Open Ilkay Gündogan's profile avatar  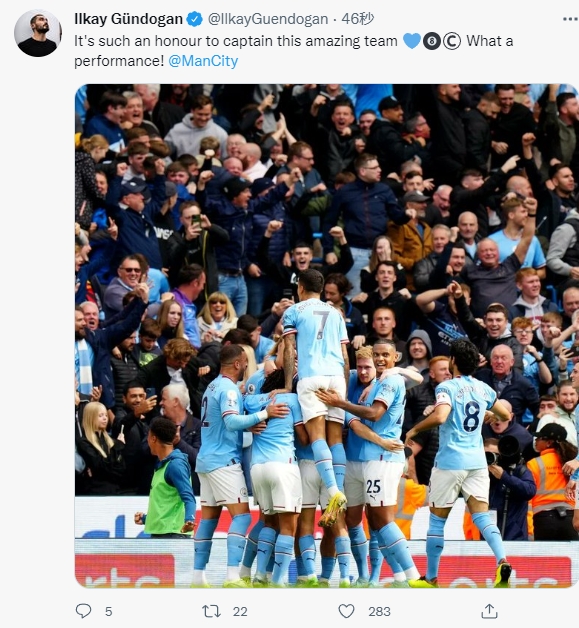click(38, 33)
